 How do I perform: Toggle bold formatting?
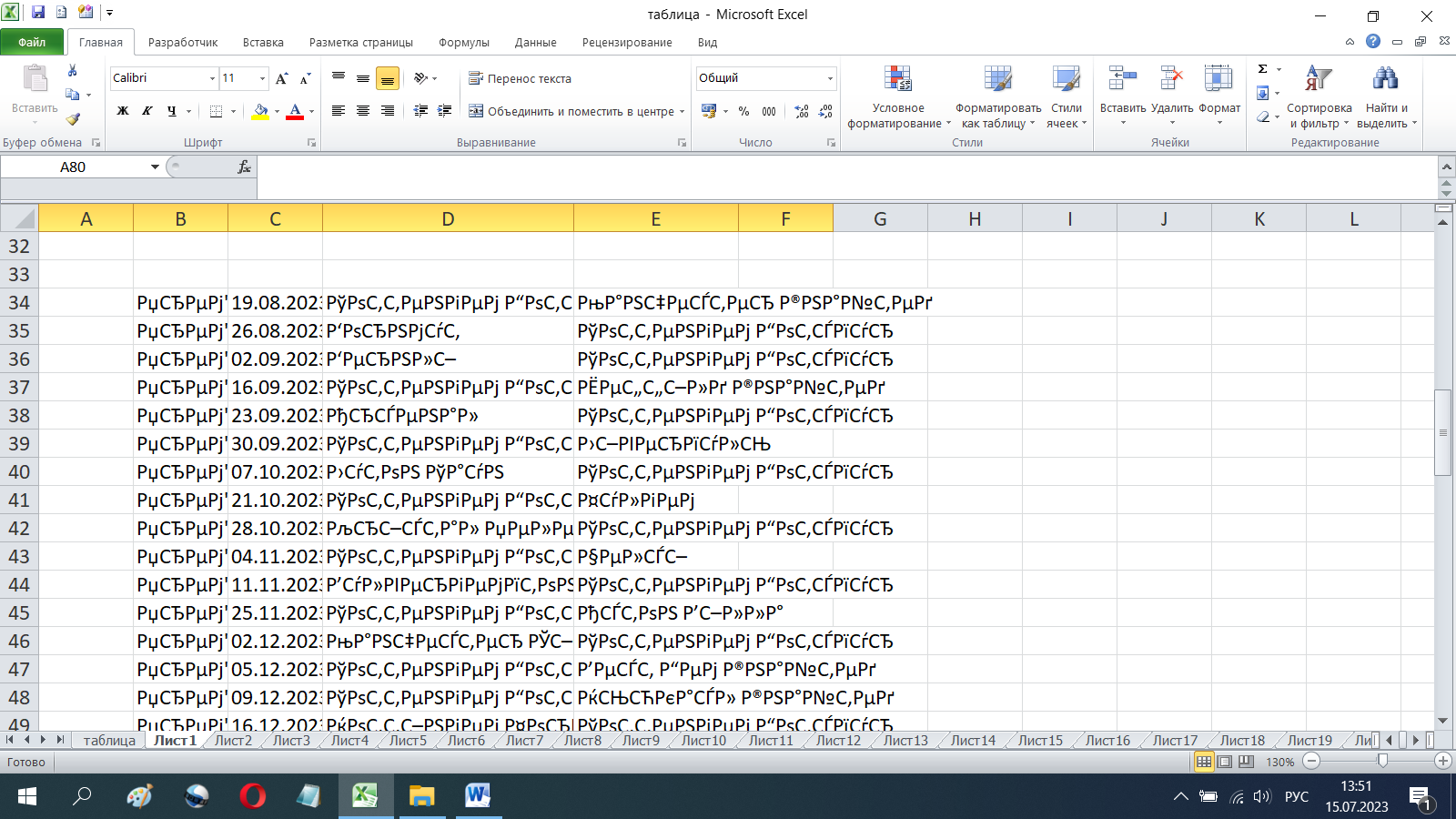click(x=123, y=111)
